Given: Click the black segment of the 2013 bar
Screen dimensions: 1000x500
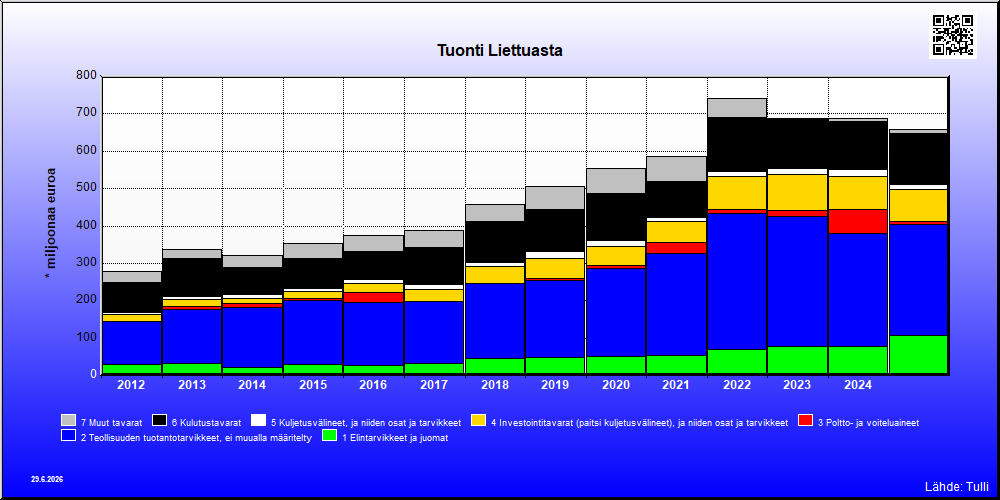Looking at the screenshot, I should tap(193, 277).
